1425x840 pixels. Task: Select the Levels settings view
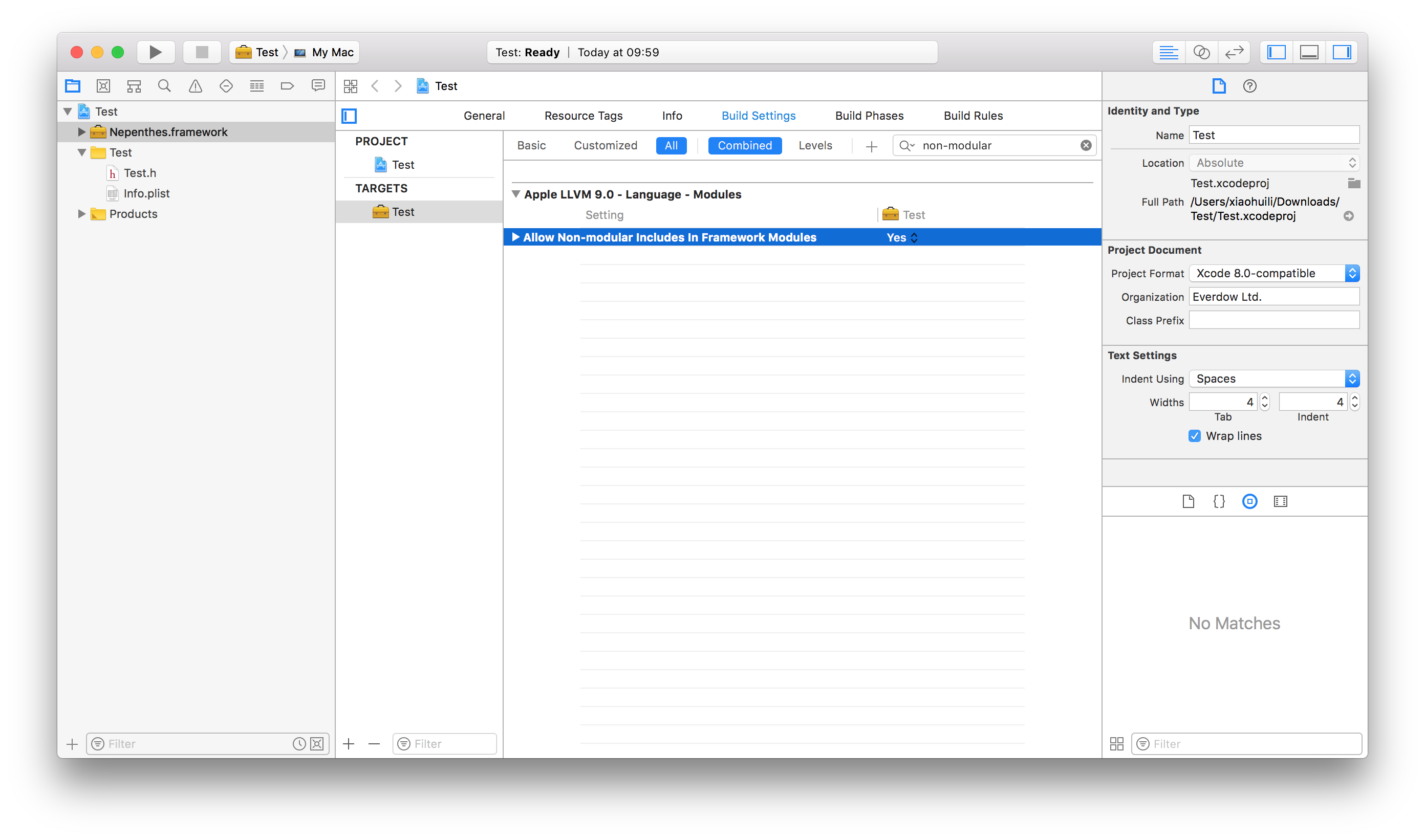point(815,145)
